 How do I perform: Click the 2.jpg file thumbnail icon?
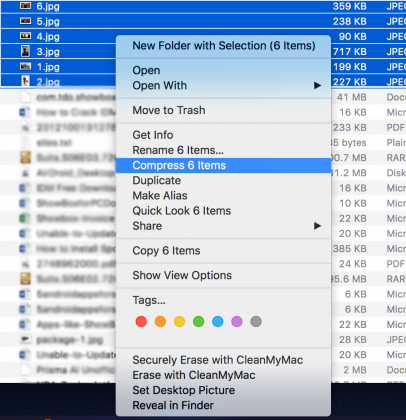coord(25,81)
